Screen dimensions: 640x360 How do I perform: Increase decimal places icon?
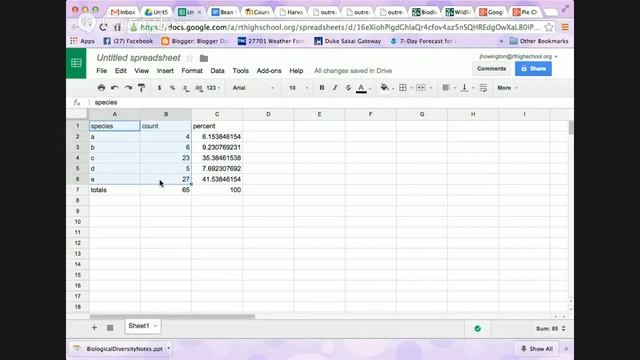199,88
